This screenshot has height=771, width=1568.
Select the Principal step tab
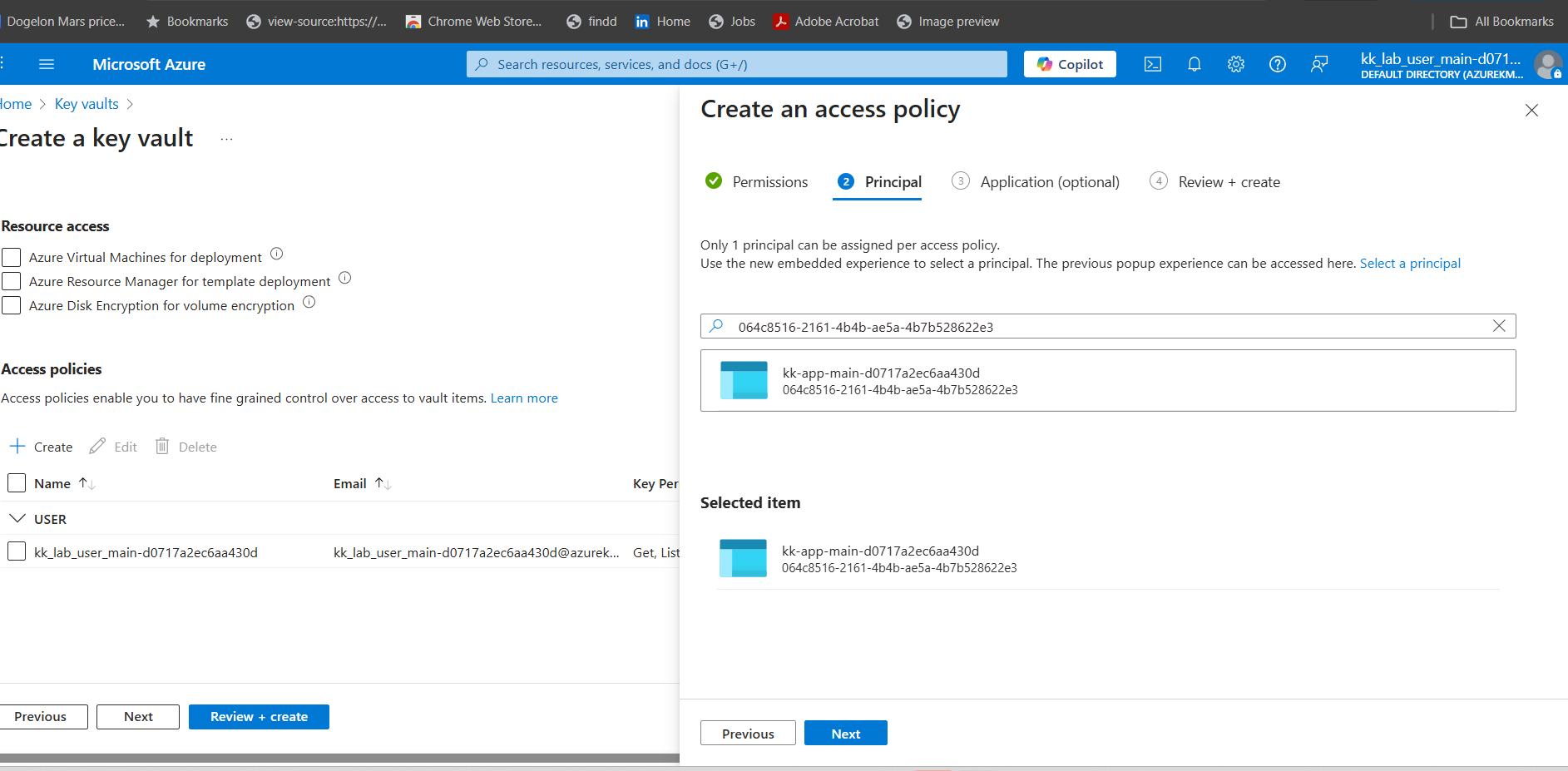point(878,181)
